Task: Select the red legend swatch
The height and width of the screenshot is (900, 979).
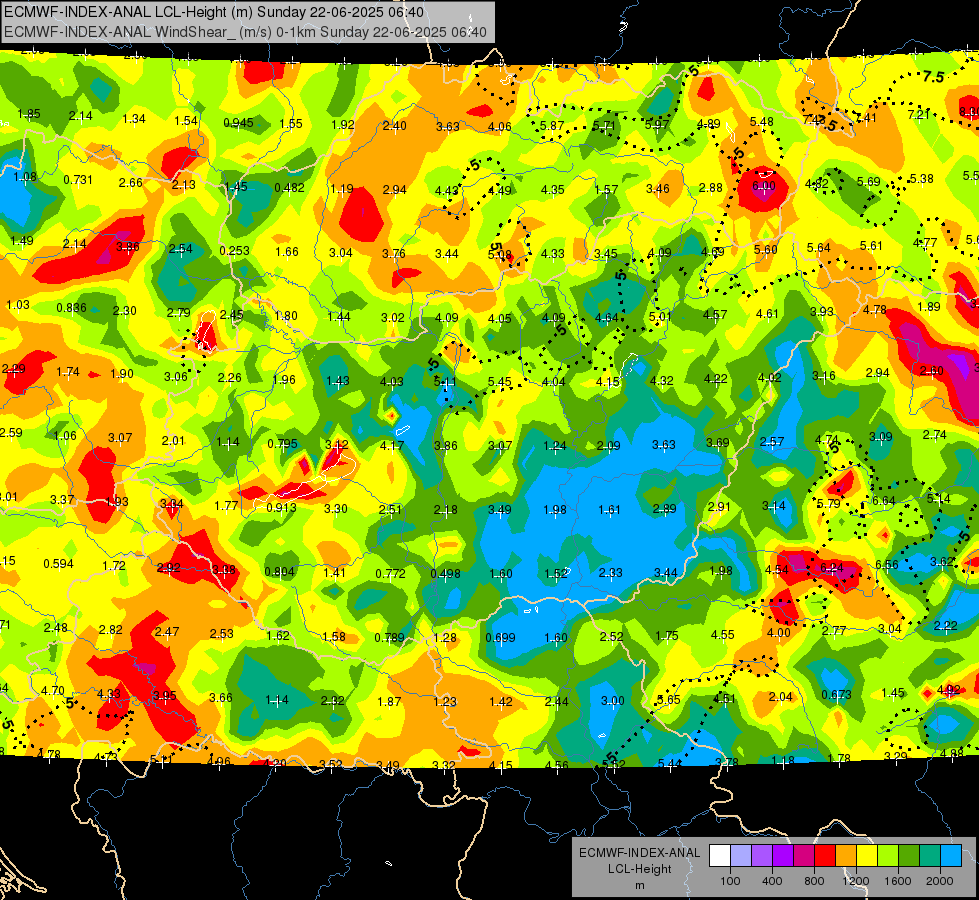Action: 825,855
